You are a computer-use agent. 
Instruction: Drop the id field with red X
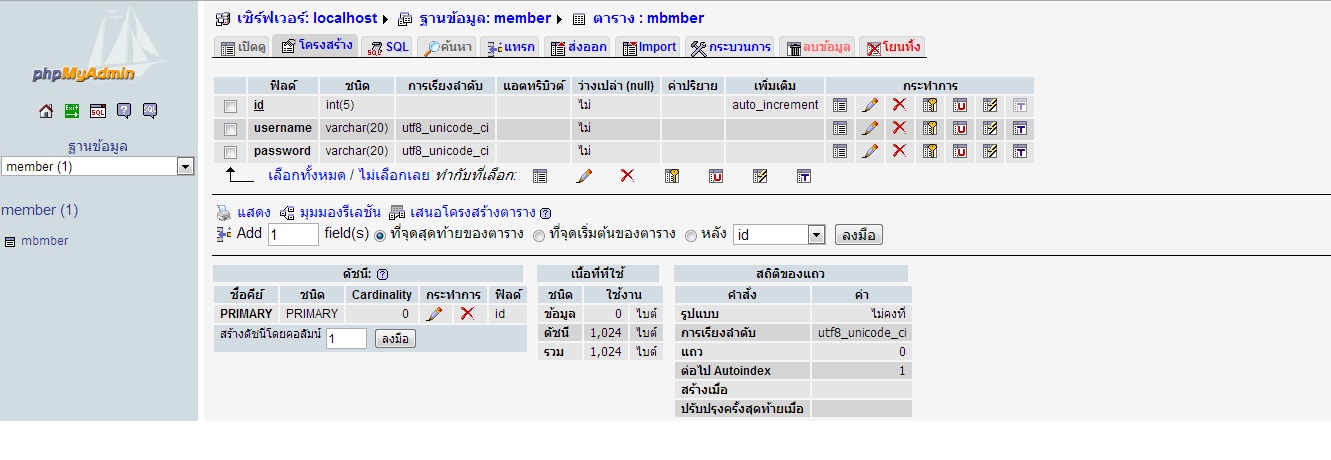pyautogui.click(x=899, y=104)
